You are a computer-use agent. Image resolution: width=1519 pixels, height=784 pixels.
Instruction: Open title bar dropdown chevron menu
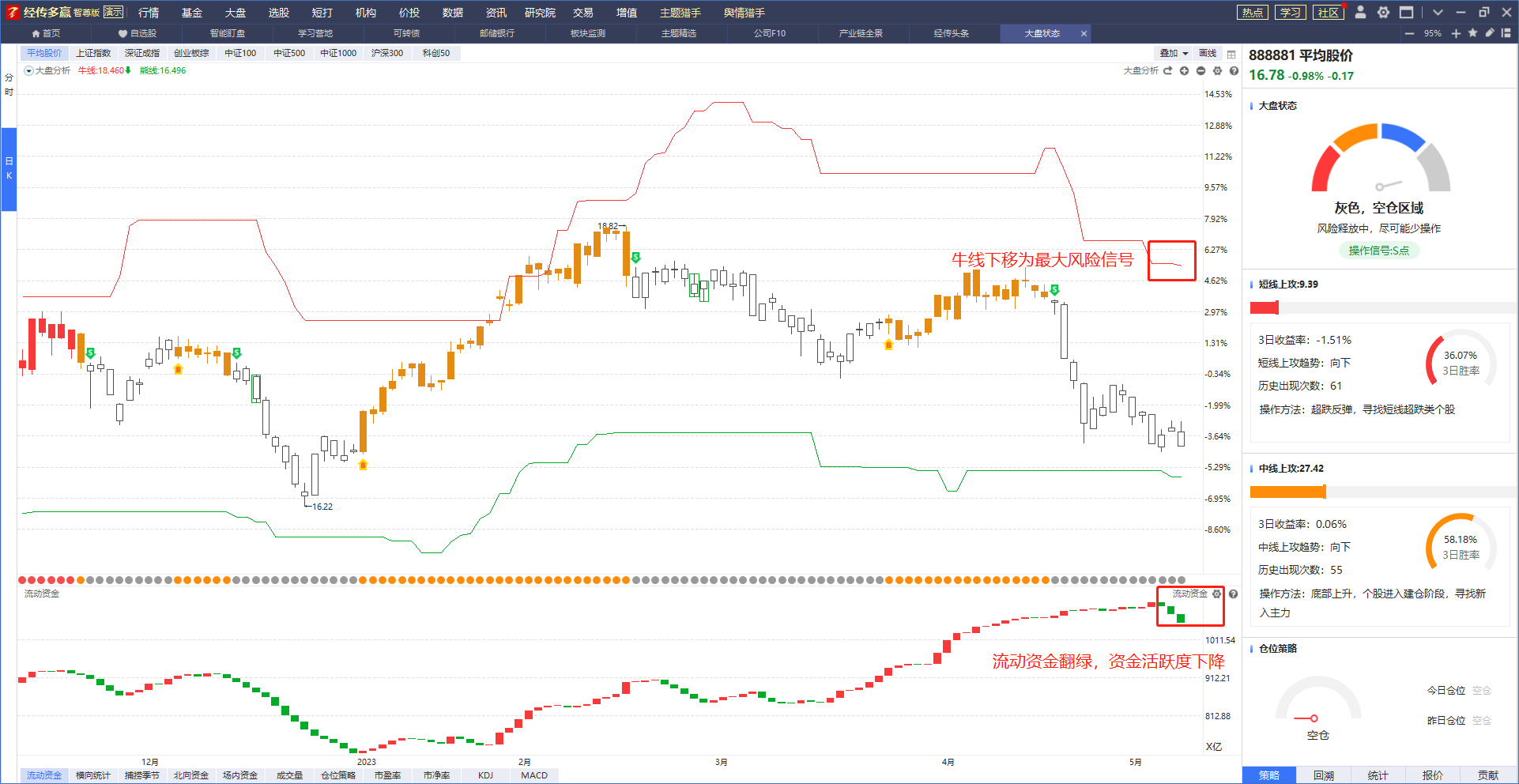[x=1438, y=12]
